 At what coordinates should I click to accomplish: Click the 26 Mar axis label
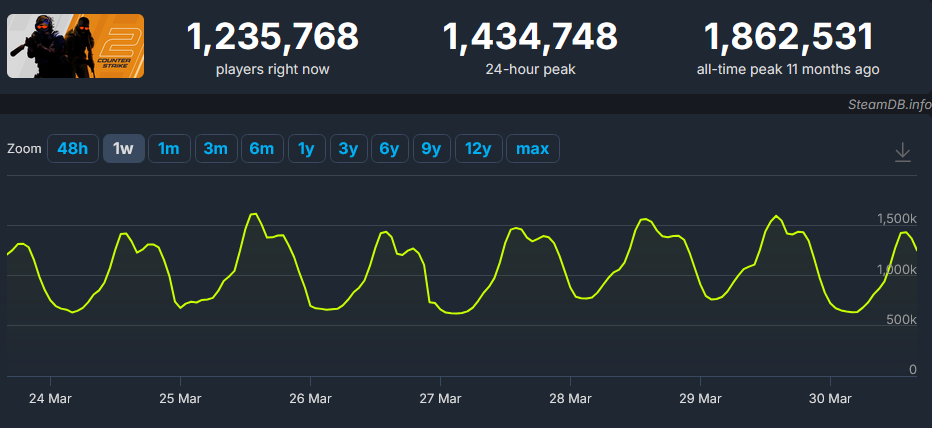coord(310,398)
